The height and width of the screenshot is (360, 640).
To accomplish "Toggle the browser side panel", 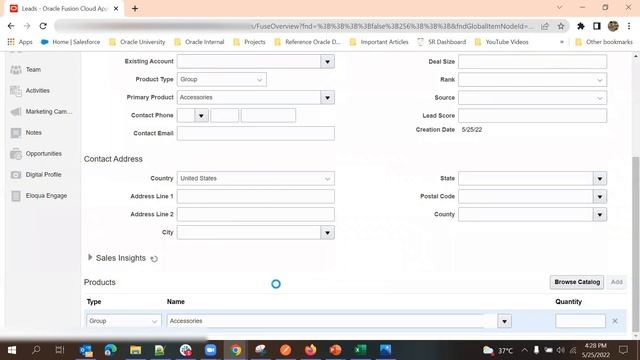I will pos(597,26).
